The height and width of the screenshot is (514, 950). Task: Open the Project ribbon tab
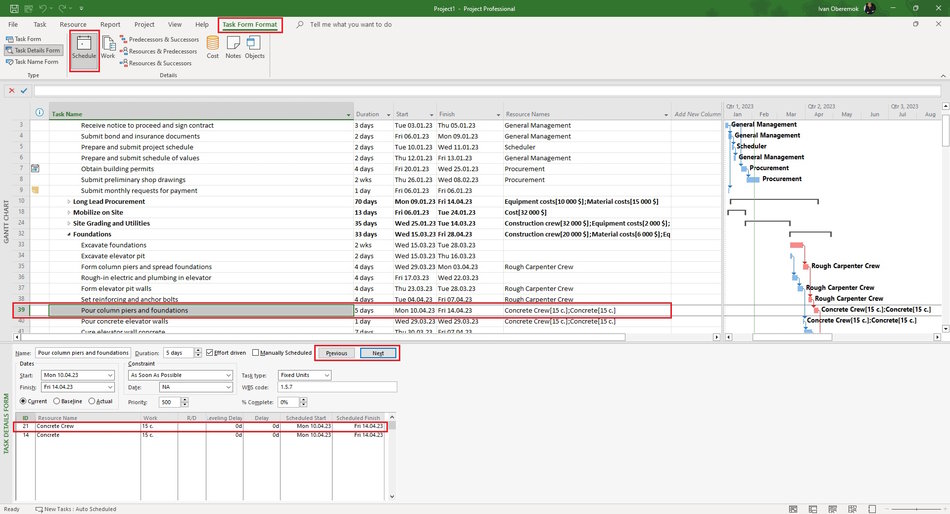pos(144,25)
